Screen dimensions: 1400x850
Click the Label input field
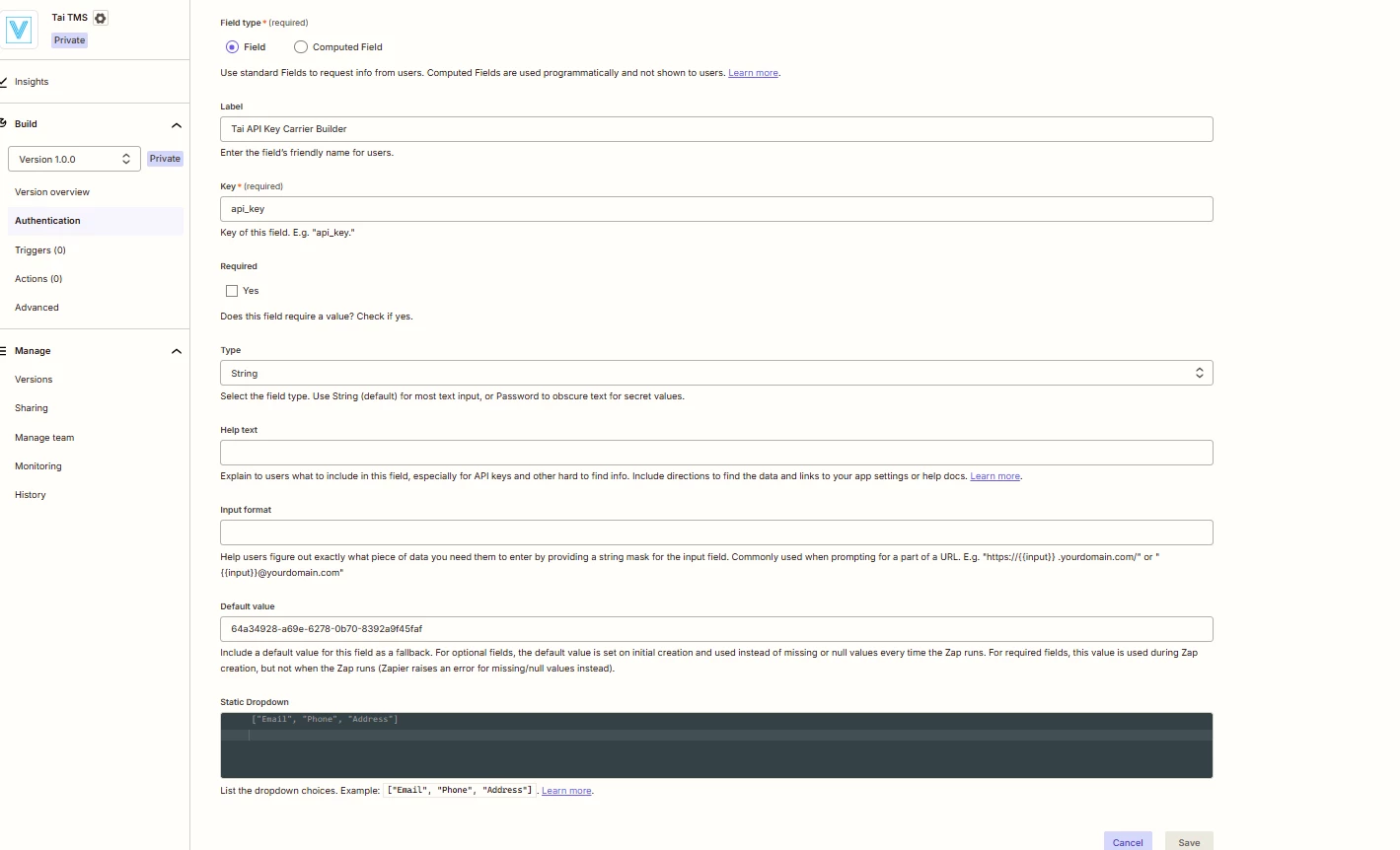[716, 129]
